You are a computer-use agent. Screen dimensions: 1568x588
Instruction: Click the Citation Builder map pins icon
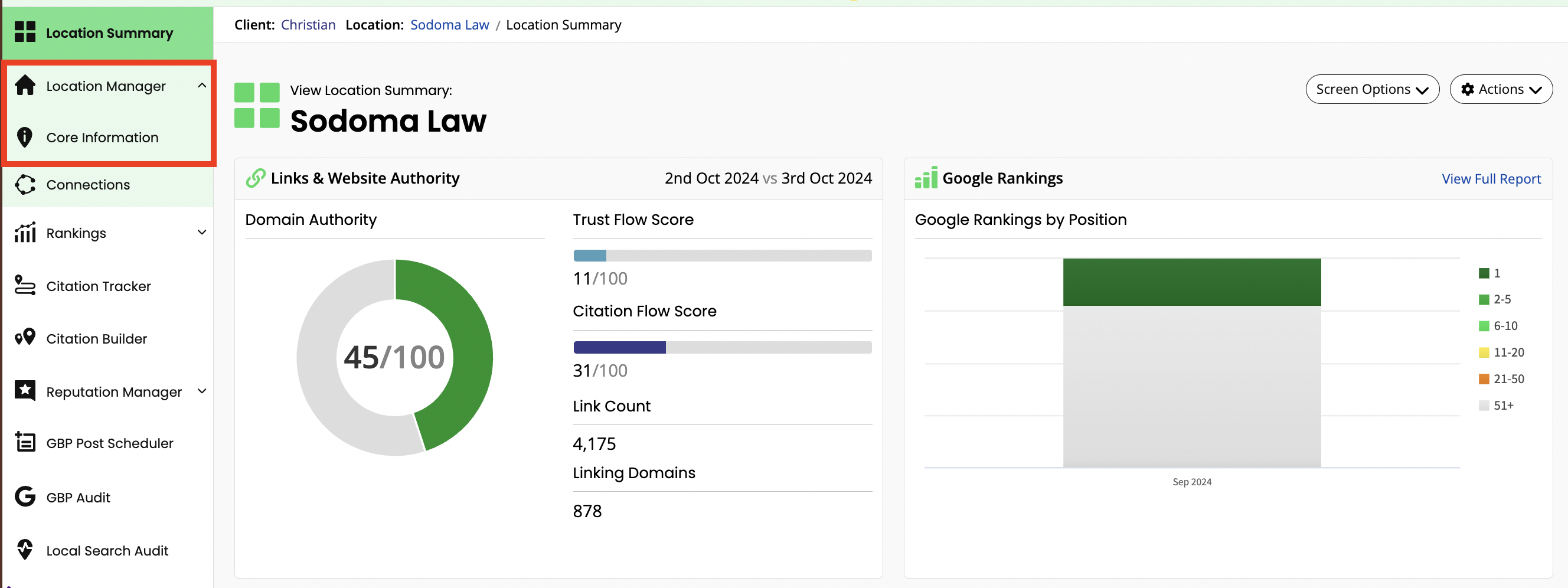[25, 337]
